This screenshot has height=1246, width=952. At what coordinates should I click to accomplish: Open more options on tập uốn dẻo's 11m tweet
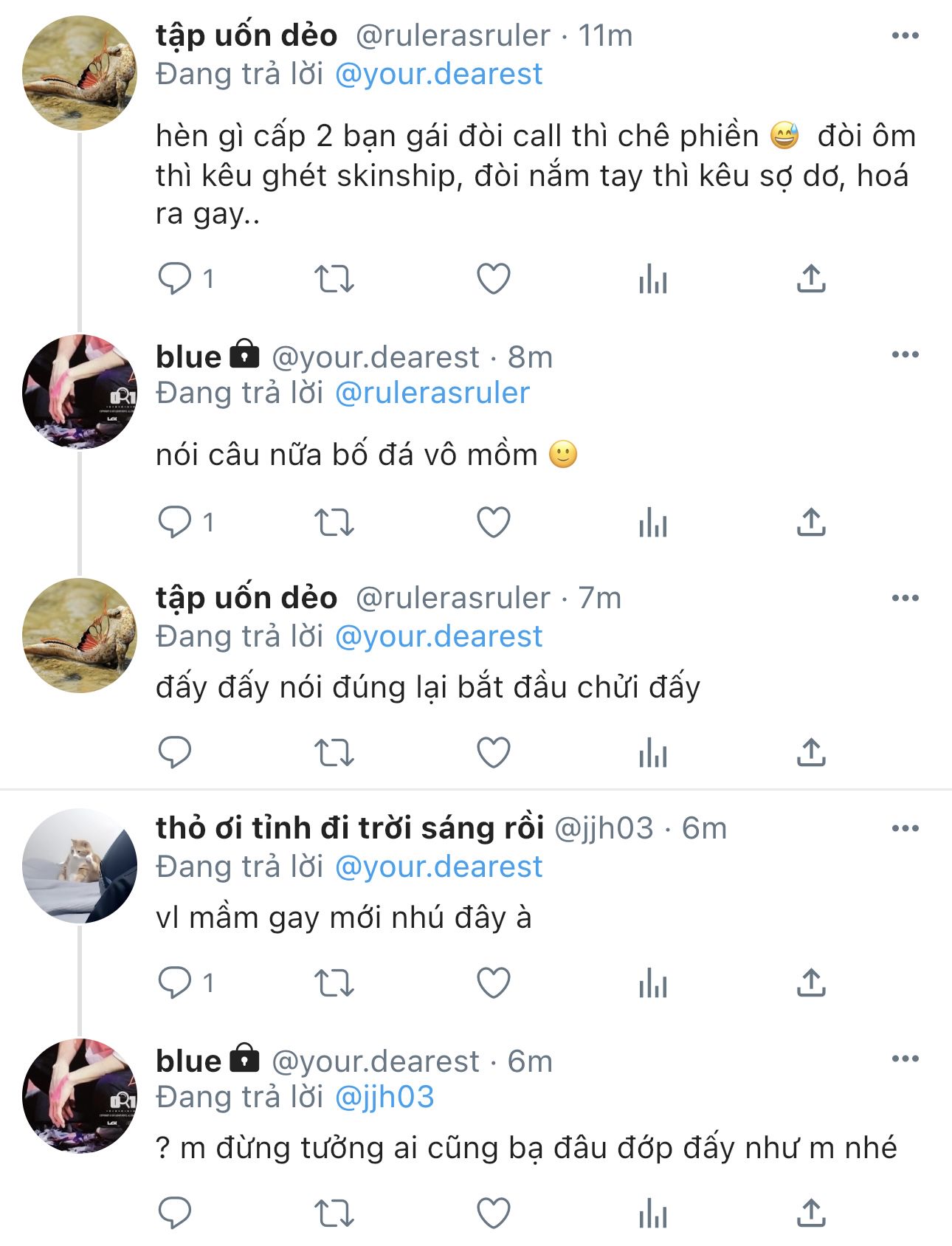(x=906, y=35)
